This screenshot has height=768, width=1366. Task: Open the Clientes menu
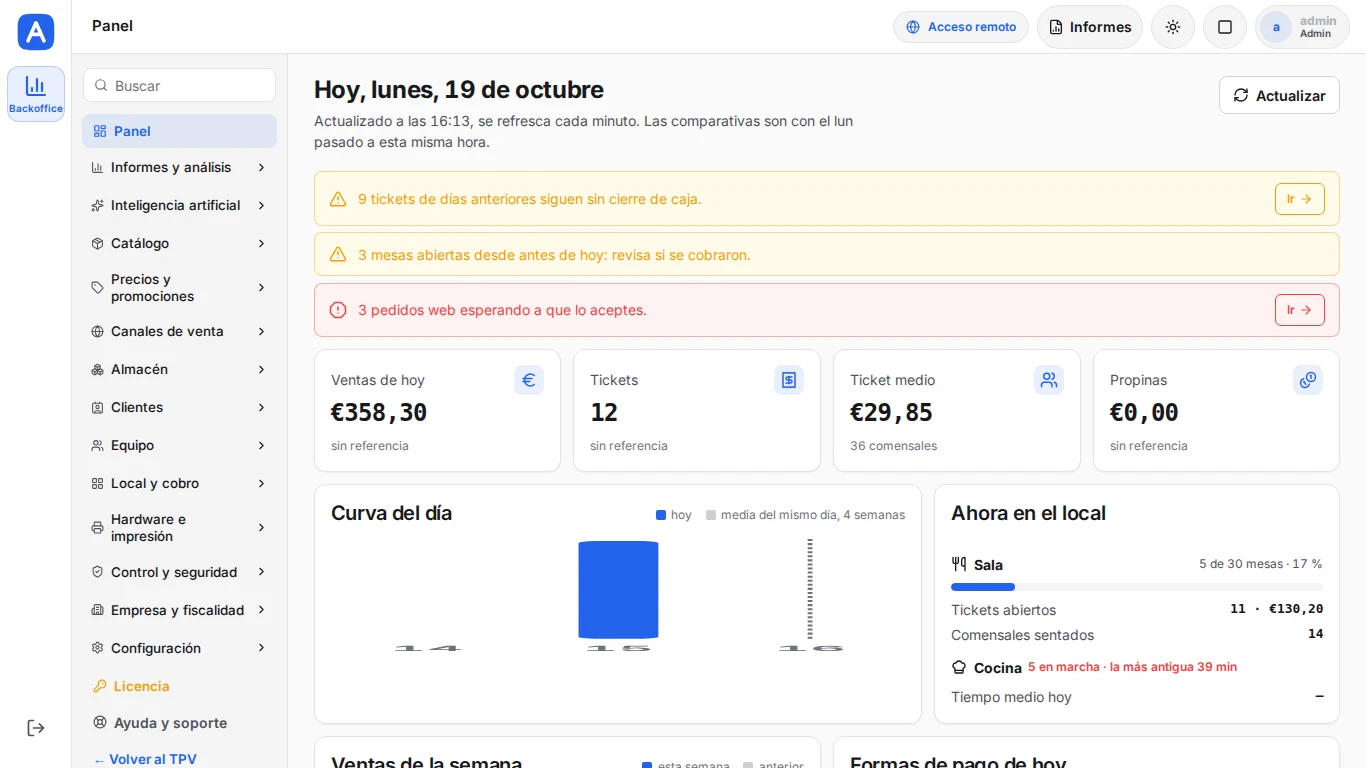coord(179,408)
